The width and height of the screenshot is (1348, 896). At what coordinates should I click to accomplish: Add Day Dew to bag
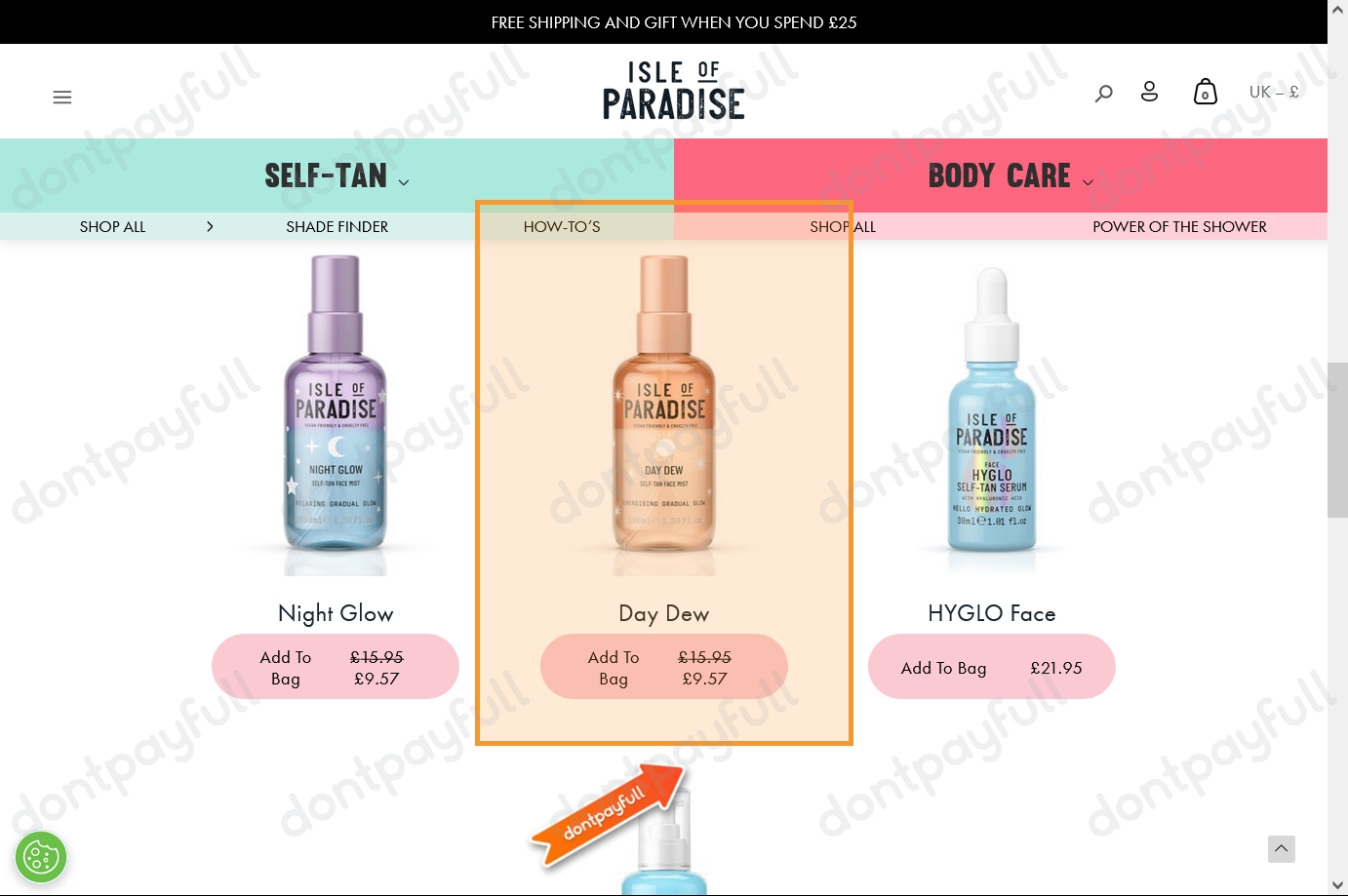point(664,667)
